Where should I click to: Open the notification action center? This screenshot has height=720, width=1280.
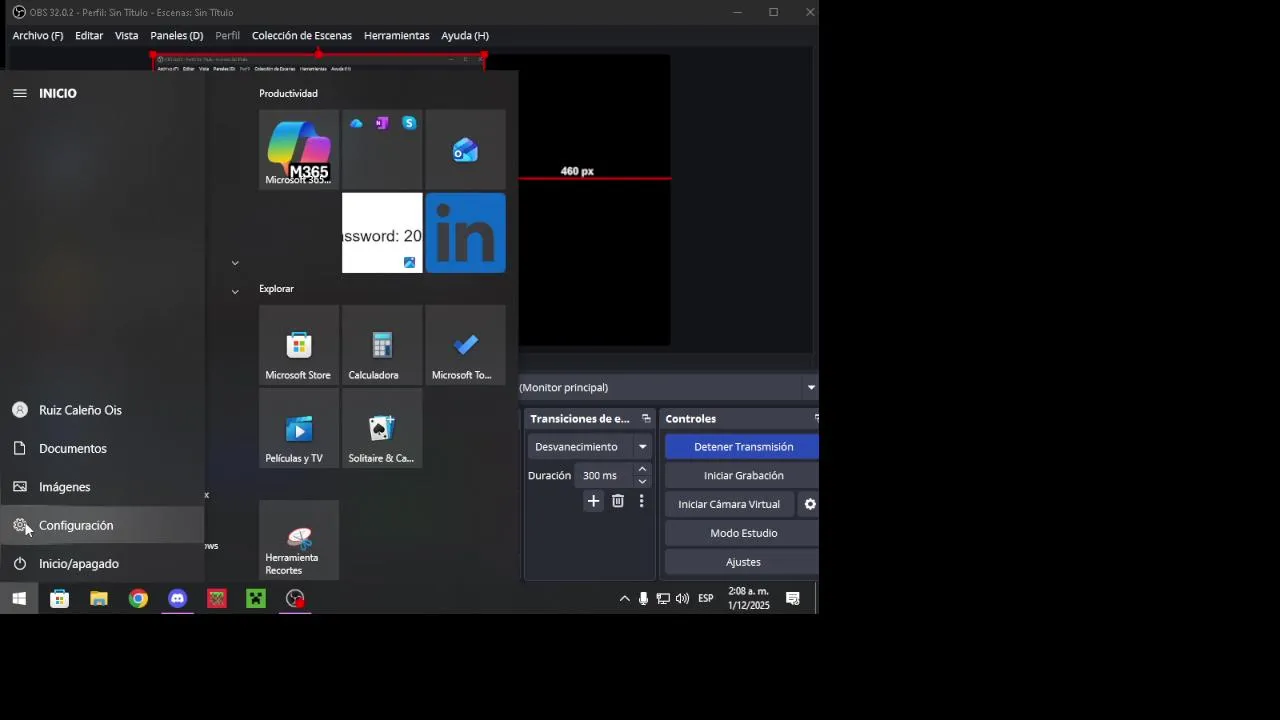click(x=793, y=599)
